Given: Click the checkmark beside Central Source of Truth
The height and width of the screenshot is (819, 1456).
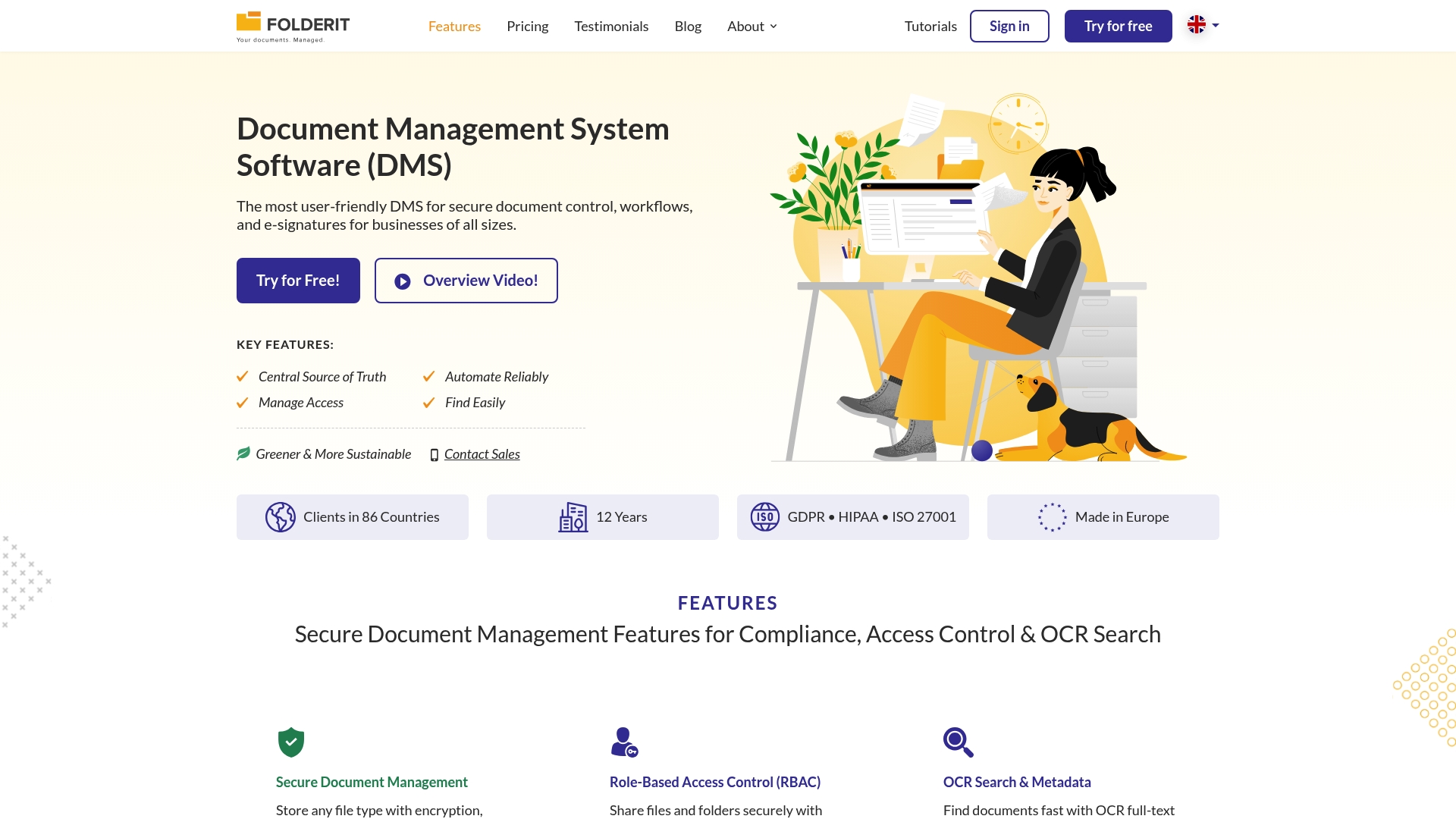Looking at the screenshot, I should 243,376.
